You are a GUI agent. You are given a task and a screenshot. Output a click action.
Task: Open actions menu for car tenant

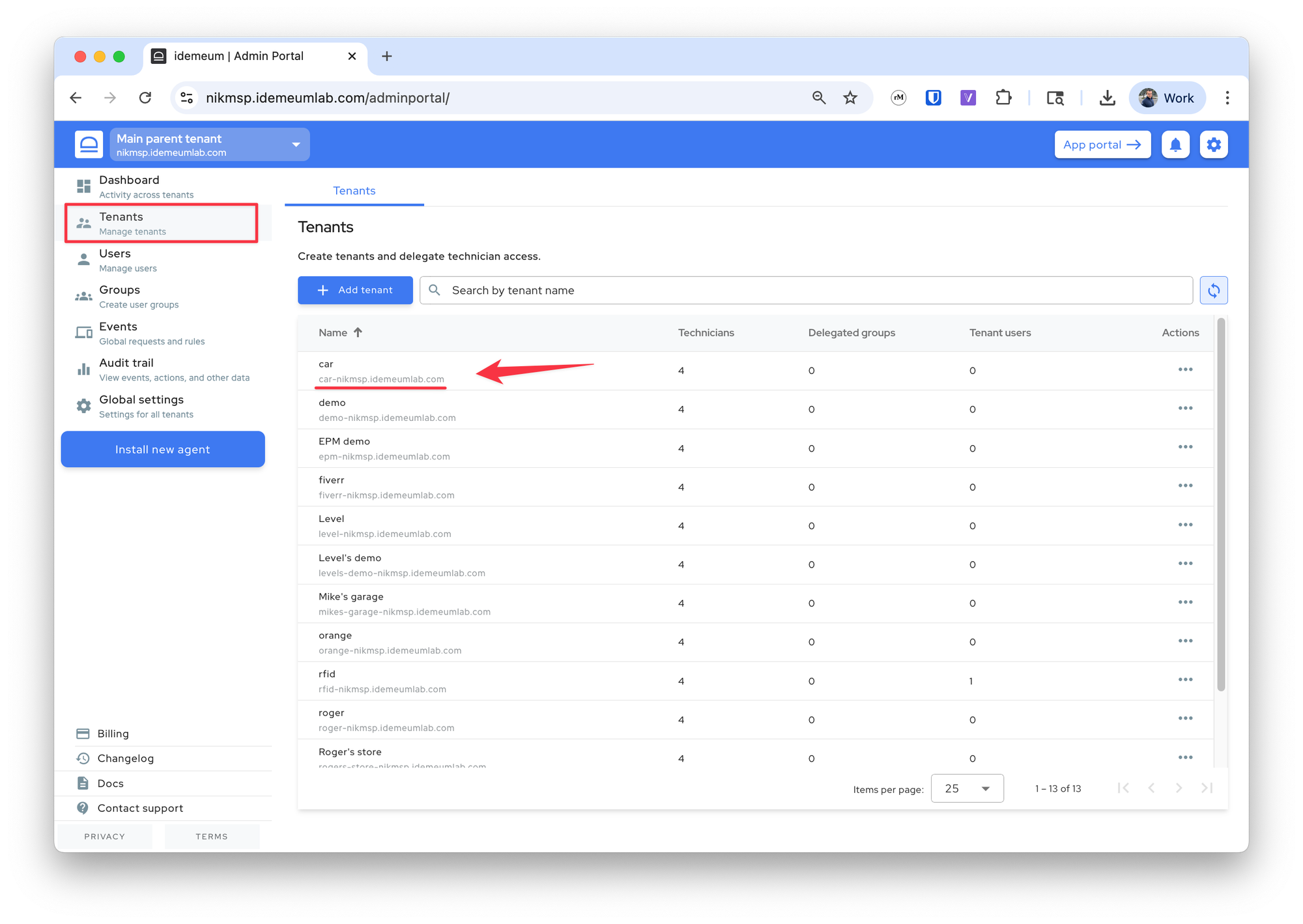click(x=1185, y=369)
